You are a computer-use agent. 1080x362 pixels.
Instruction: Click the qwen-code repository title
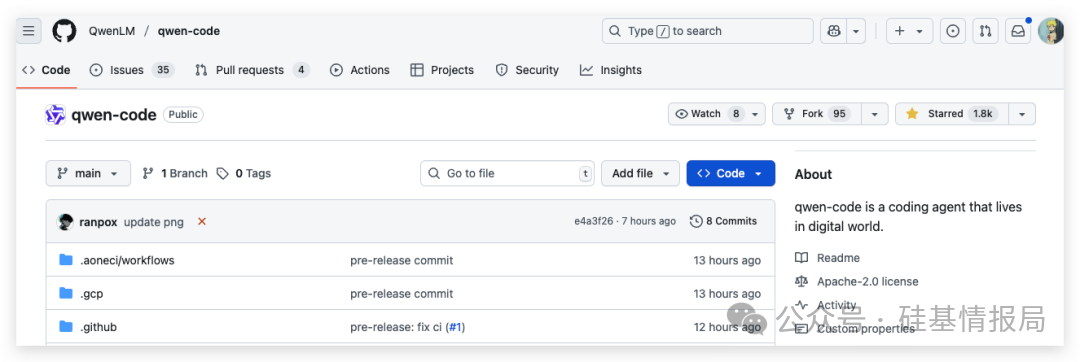pos(114,115)
